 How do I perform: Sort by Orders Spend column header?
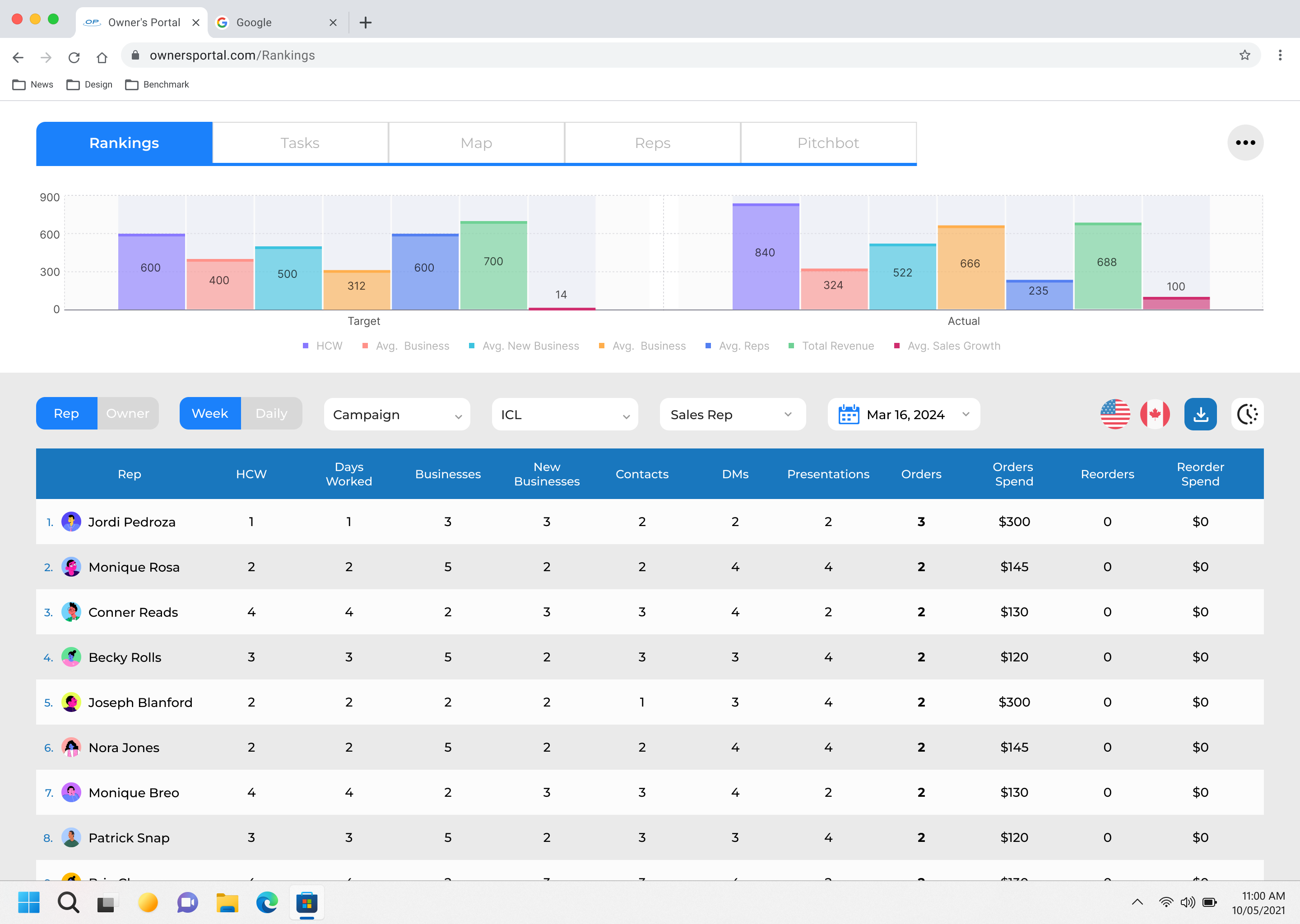(x=1013, y=474)
